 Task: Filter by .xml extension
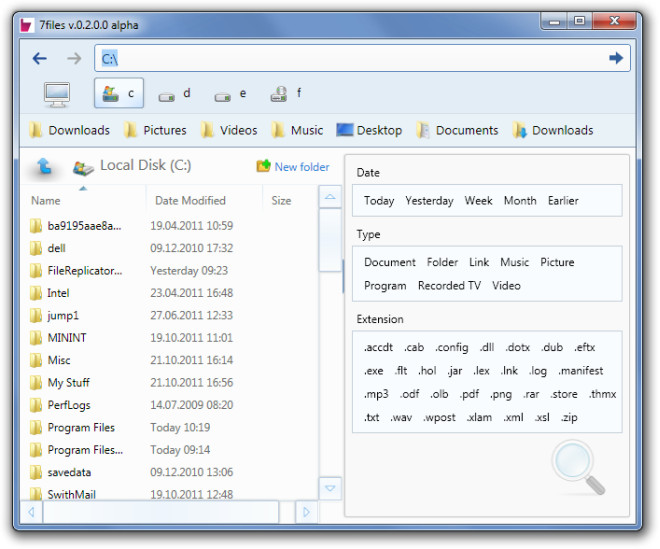coord(514,417)
